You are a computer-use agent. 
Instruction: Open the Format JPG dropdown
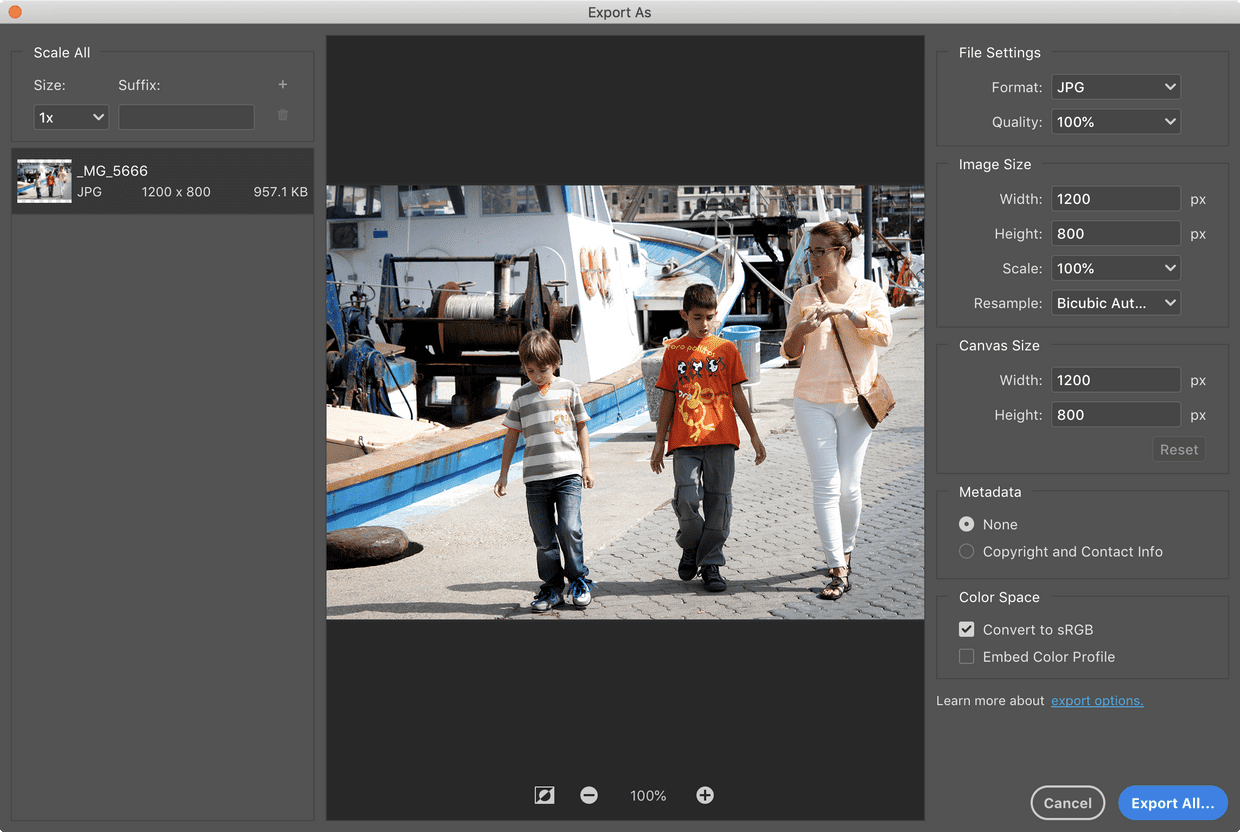1116,87
